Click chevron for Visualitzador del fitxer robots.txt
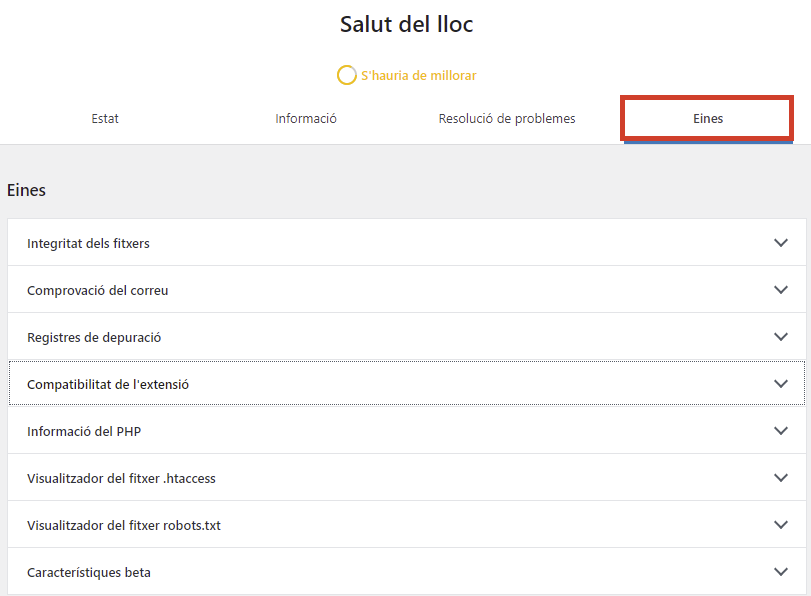811x596 pixels. click(780, 525)
